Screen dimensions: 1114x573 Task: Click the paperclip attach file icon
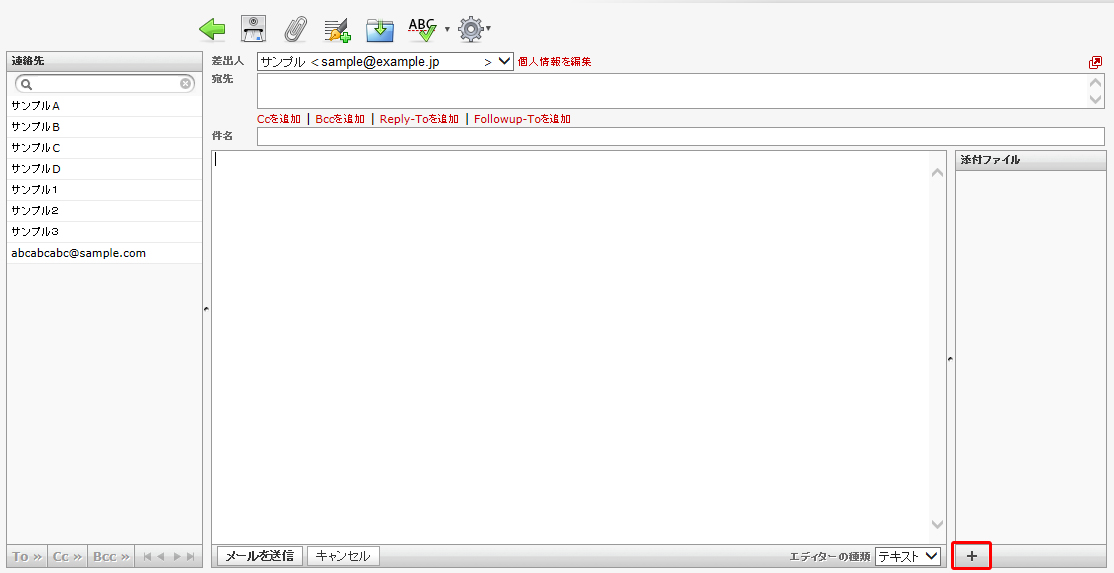pos(295,29)
